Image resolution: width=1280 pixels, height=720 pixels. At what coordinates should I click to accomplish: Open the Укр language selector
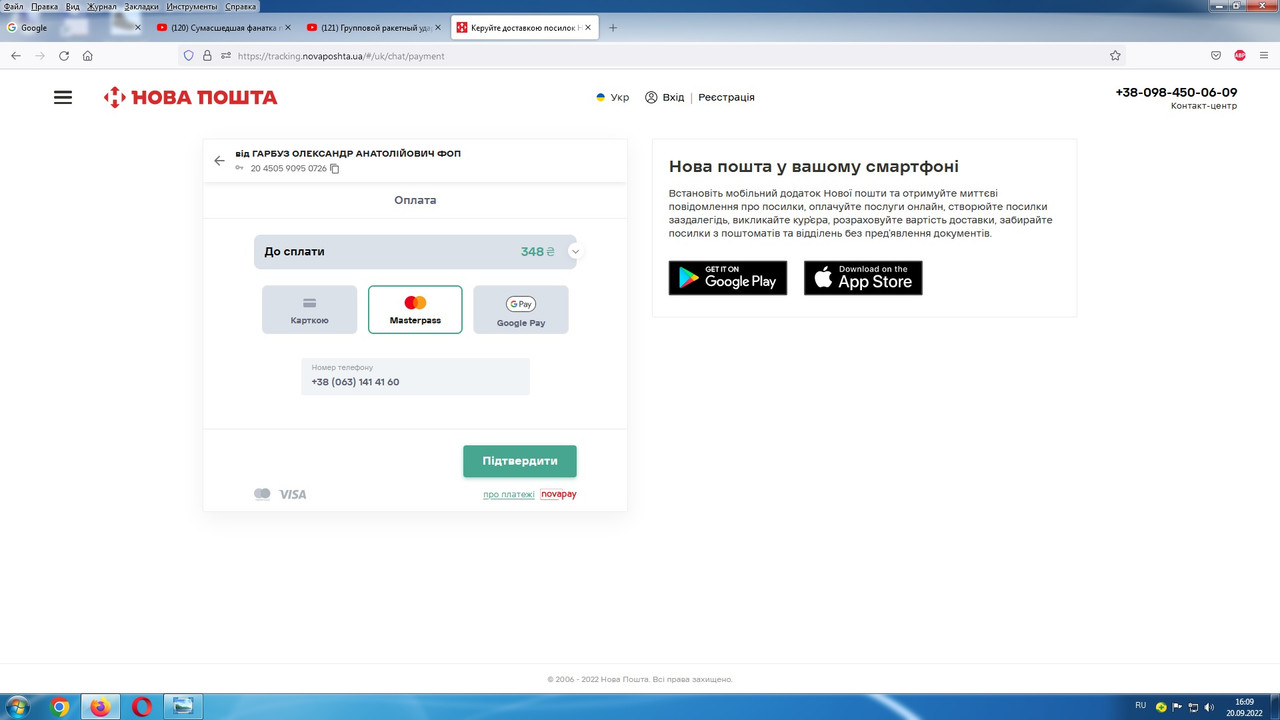(613, 97)
